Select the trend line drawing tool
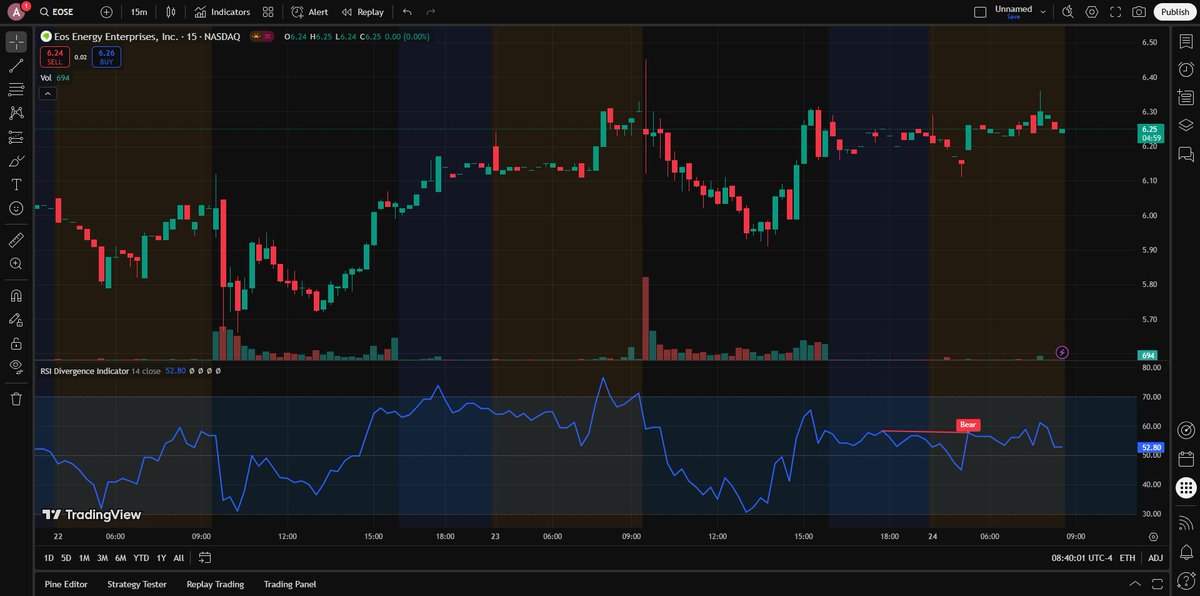The height and width of the screenshot is (596, 1200). (16, 66)
